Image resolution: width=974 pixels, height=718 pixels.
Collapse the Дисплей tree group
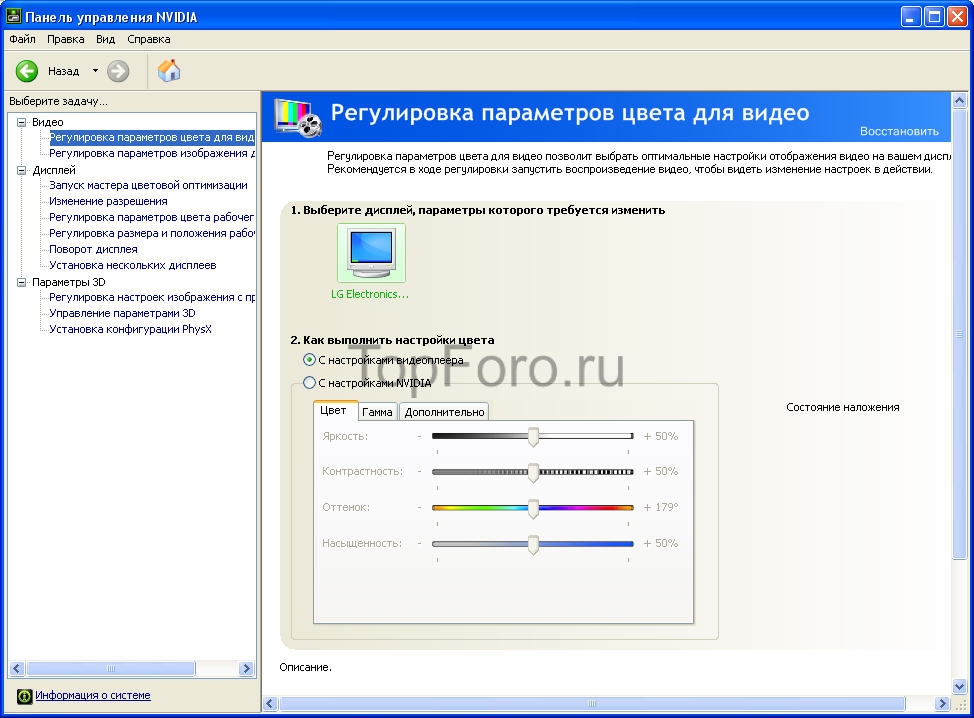point(22,170)
